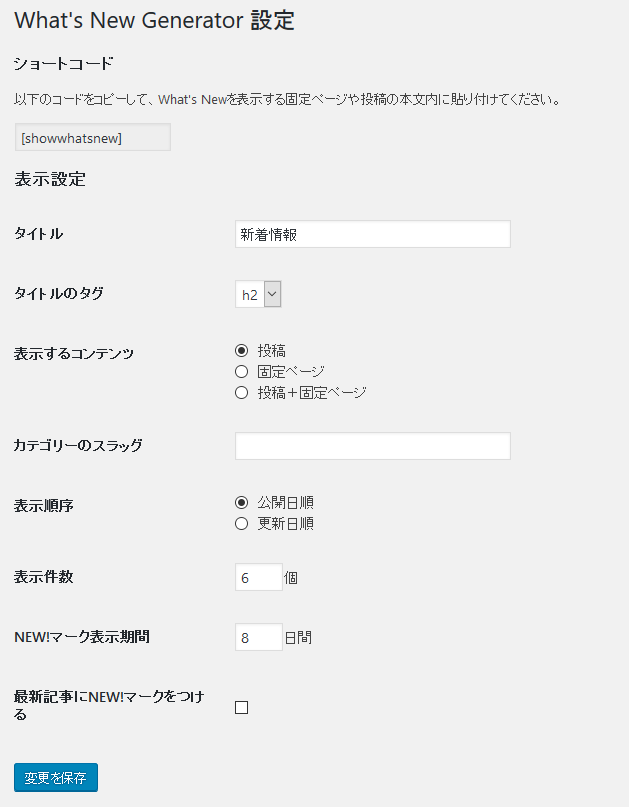
Task: Switch display order to 更新日順
Action: point(241,524)
